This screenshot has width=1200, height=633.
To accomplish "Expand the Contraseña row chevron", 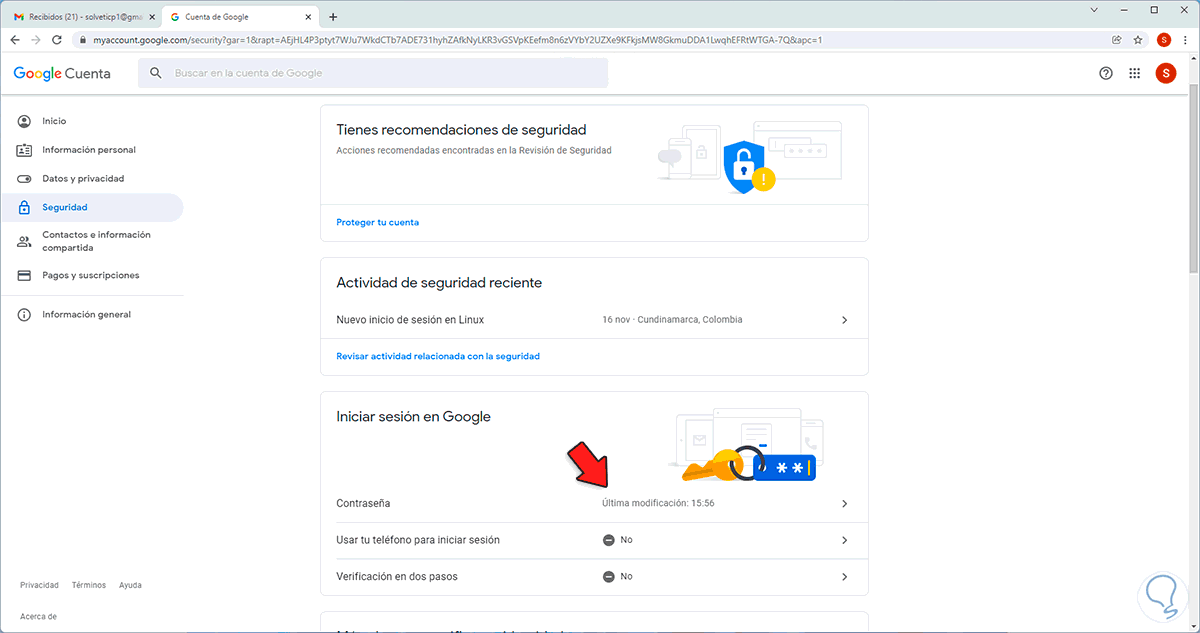I will (844, 503).
